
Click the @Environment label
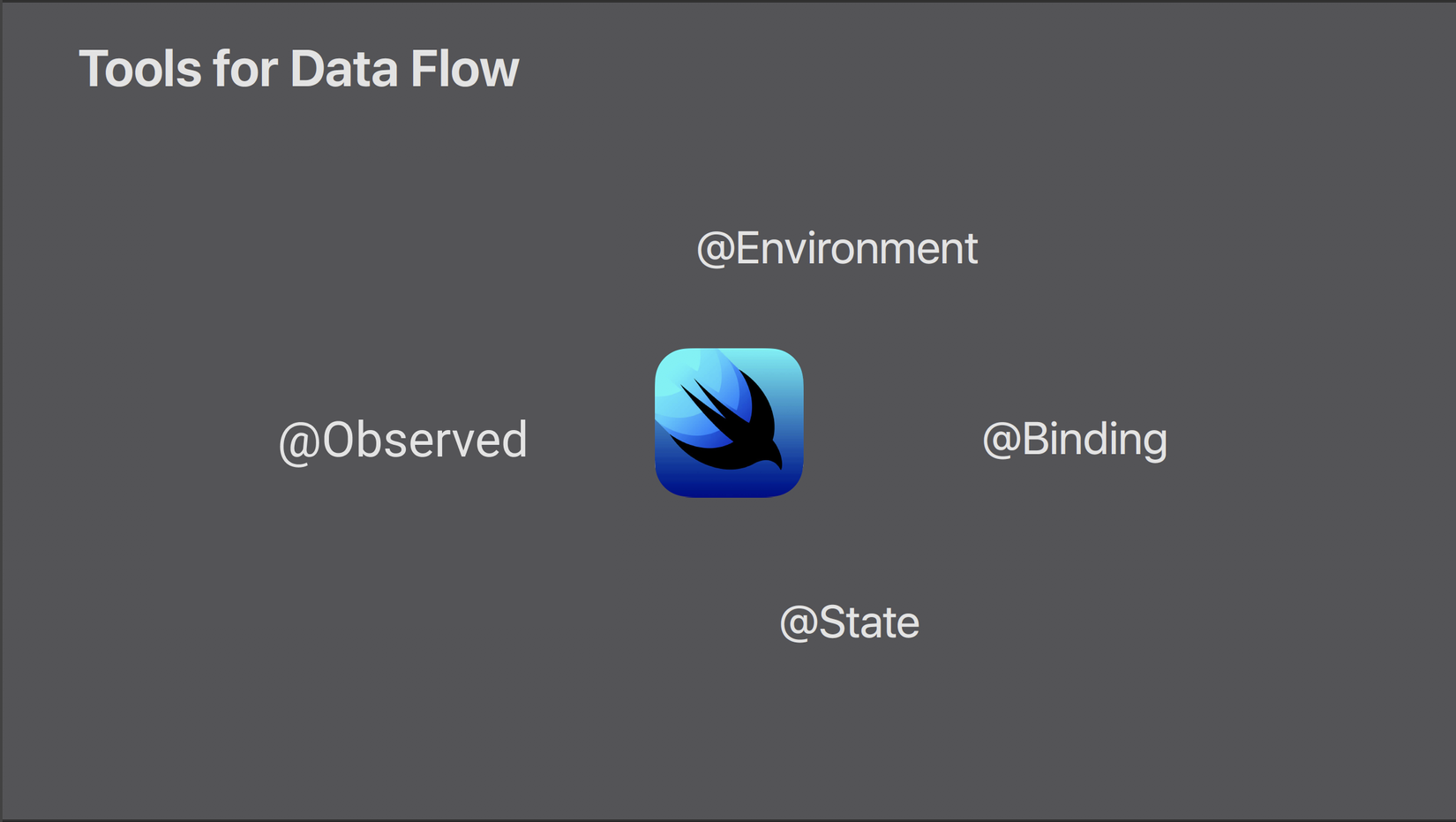pyautogui.click(x=837, y=249)
